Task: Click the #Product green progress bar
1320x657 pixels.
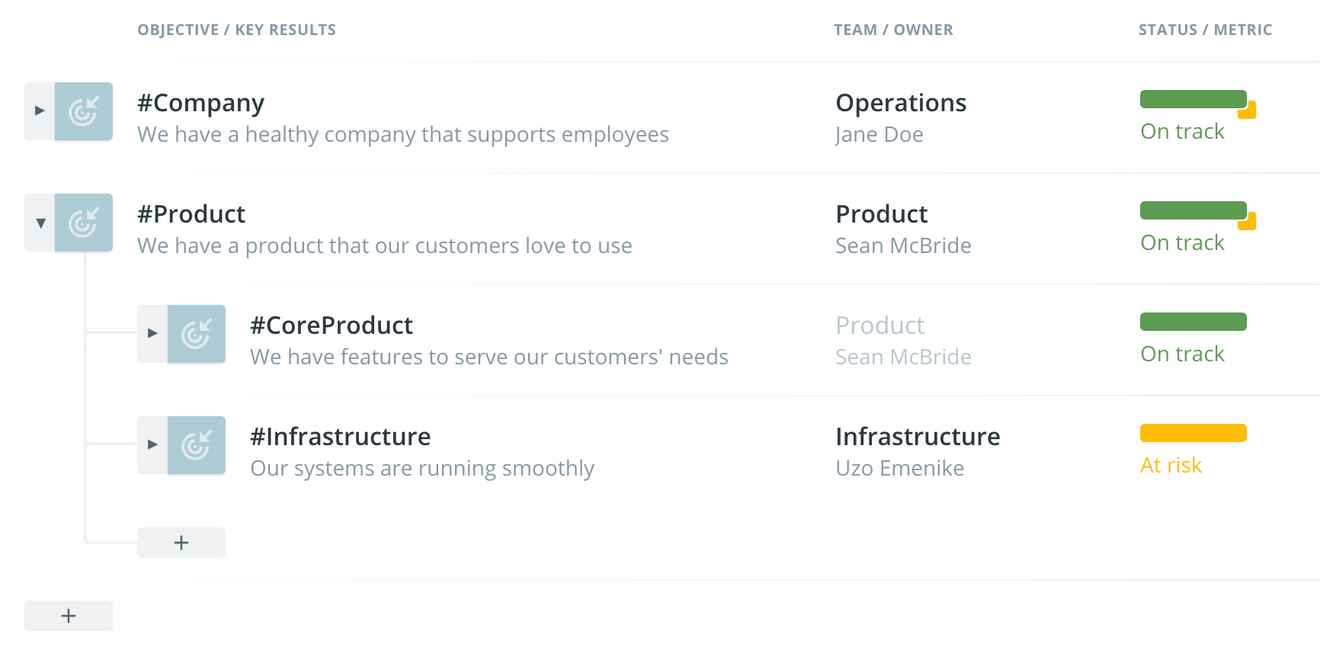Action: pyautogui.click(x=1193, y=210)
